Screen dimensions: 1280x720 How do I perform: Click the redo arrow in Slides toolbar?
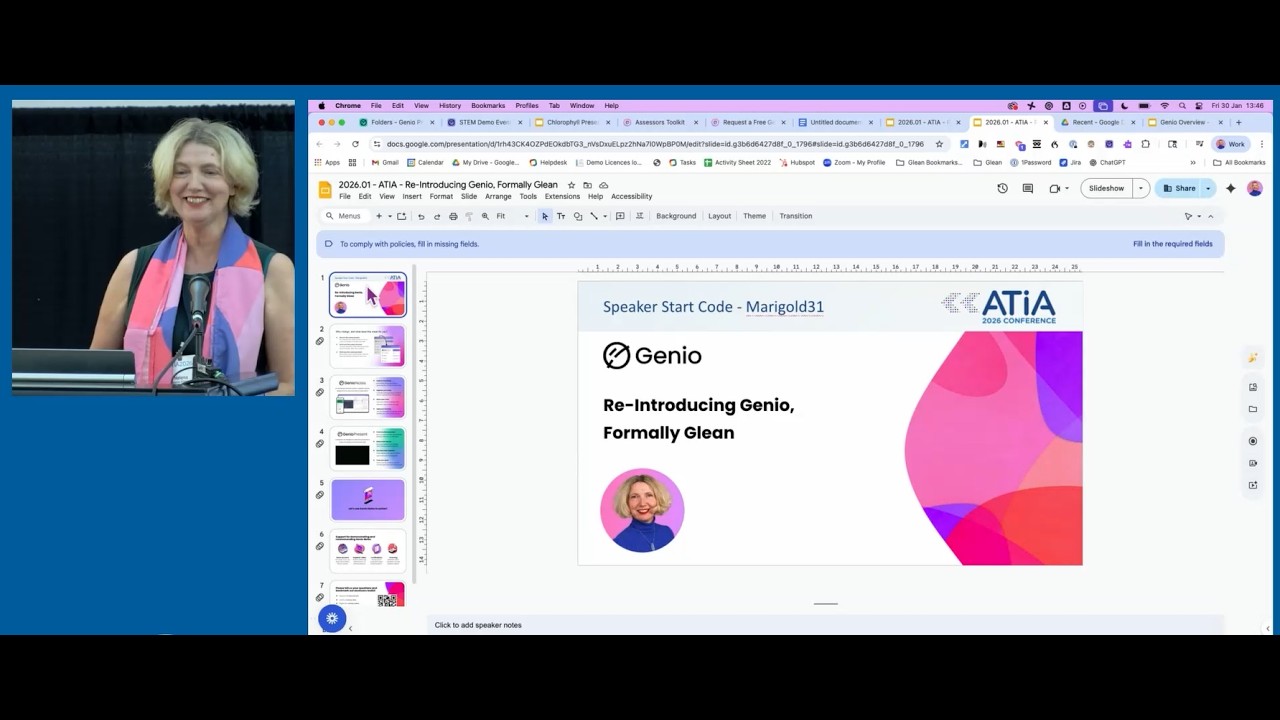(x=437, y=216)
